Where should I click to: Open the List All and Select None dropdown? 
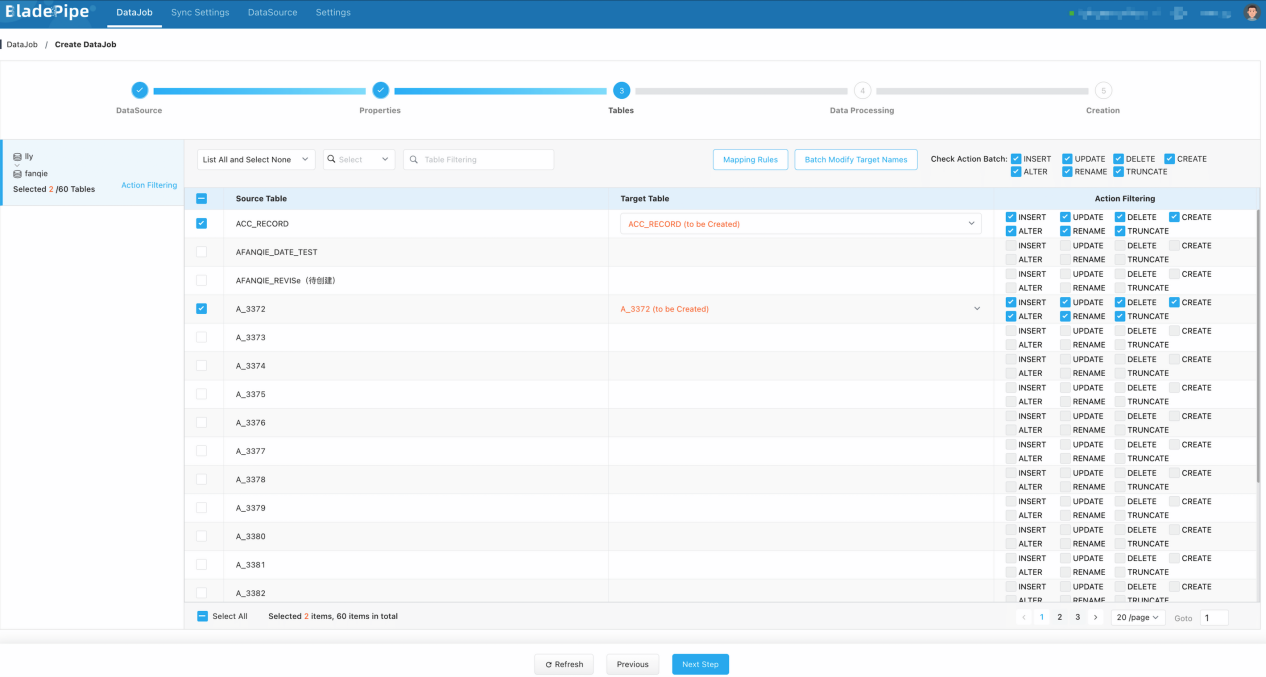[x=256, y=160]
